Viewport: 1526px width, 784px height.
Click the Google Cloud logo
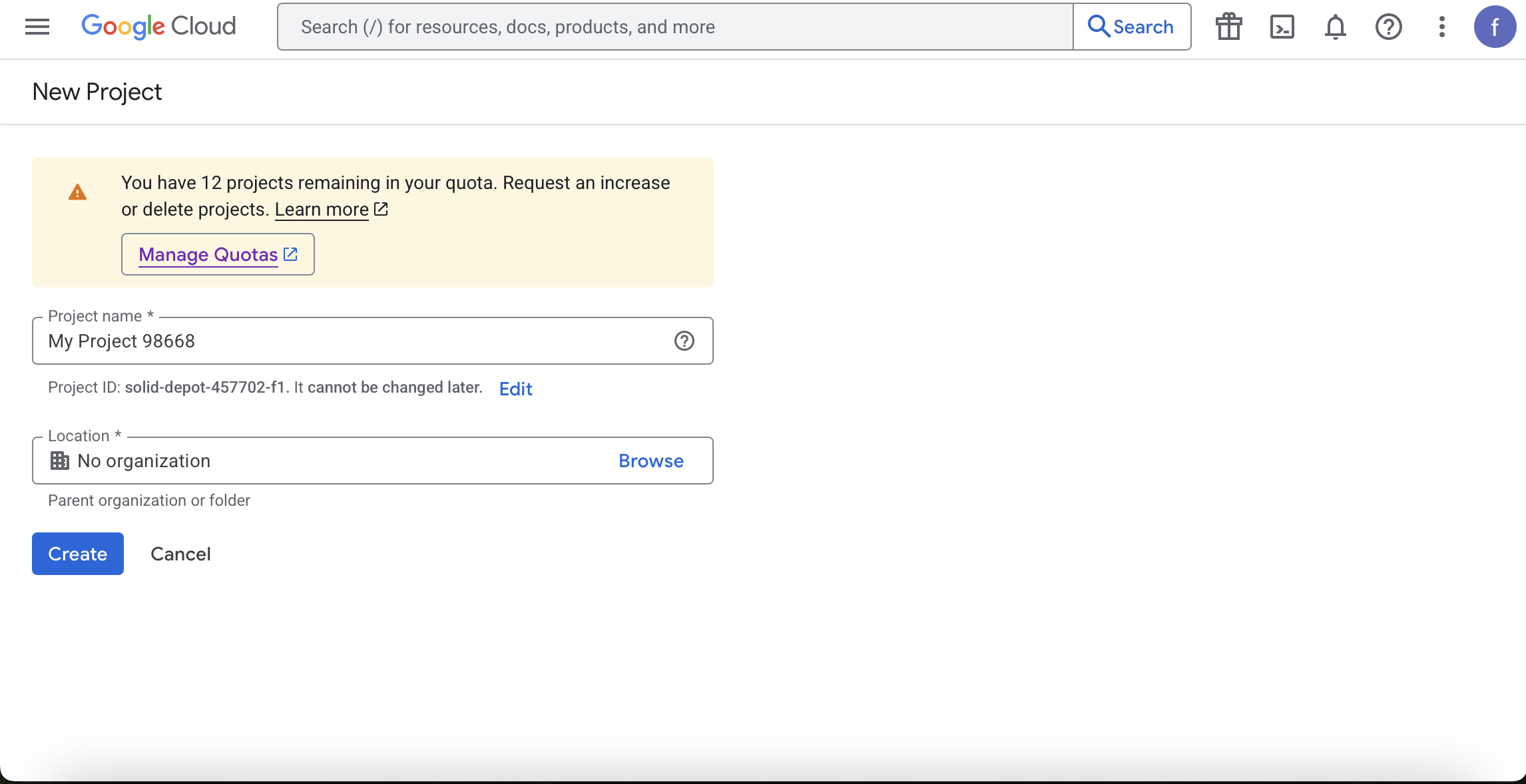click(x=158, y=27)
